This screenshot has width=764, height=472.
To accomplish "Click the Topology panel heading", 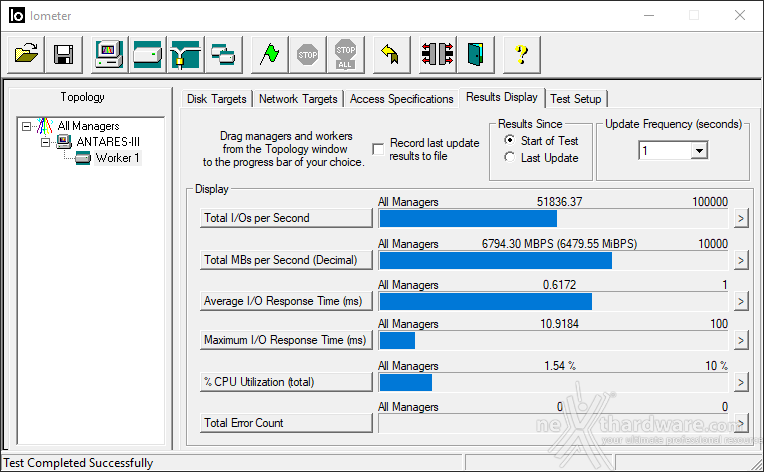I will tap(82, 97).
